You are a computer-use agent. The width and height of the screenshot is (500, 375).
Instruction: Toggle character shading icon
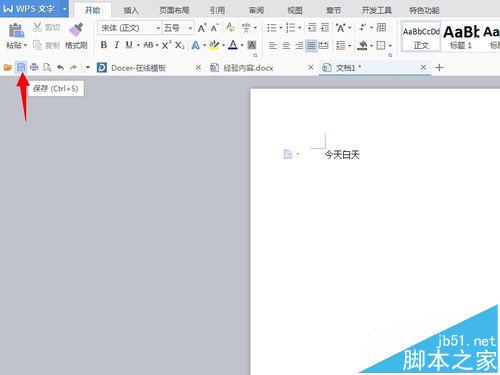252,45
